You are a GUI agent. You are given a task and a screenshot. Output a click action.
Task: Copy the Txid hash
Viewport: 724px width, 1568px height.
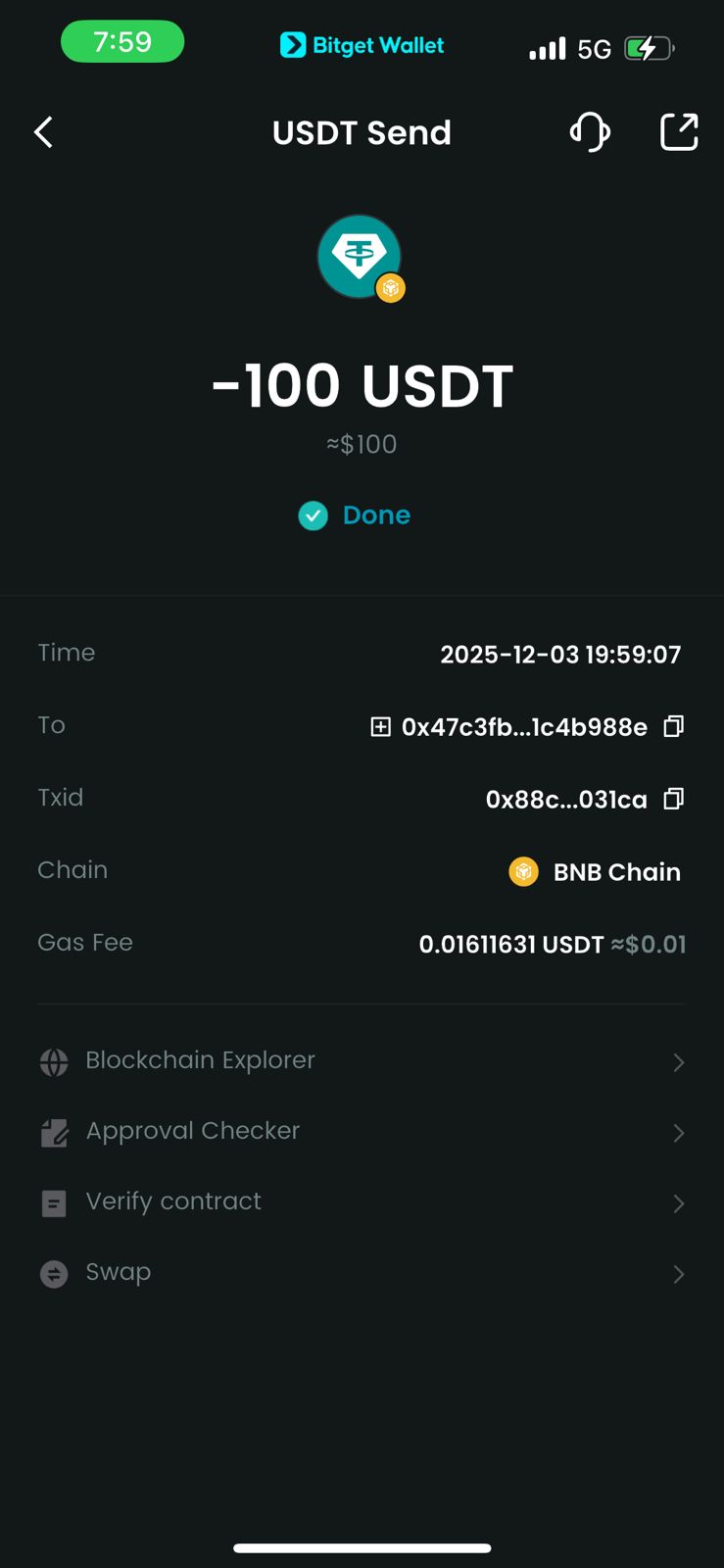coord(673,799)
